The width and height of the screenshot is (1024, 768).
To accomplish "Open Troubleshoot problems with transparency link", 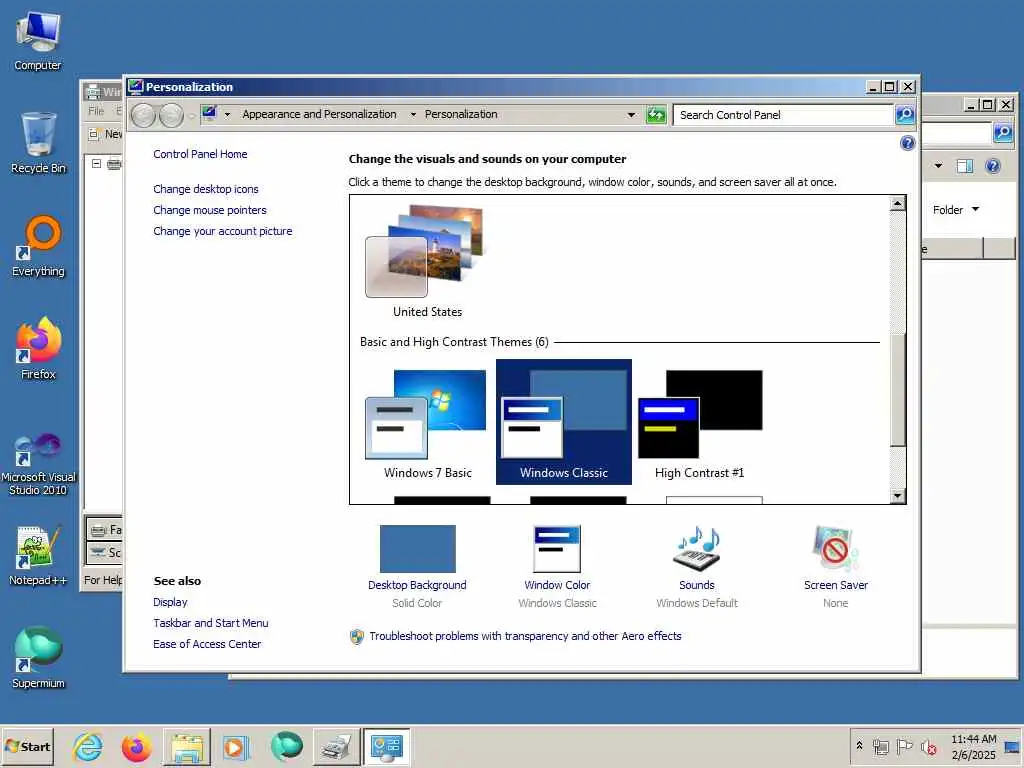I will coord(525,636).
